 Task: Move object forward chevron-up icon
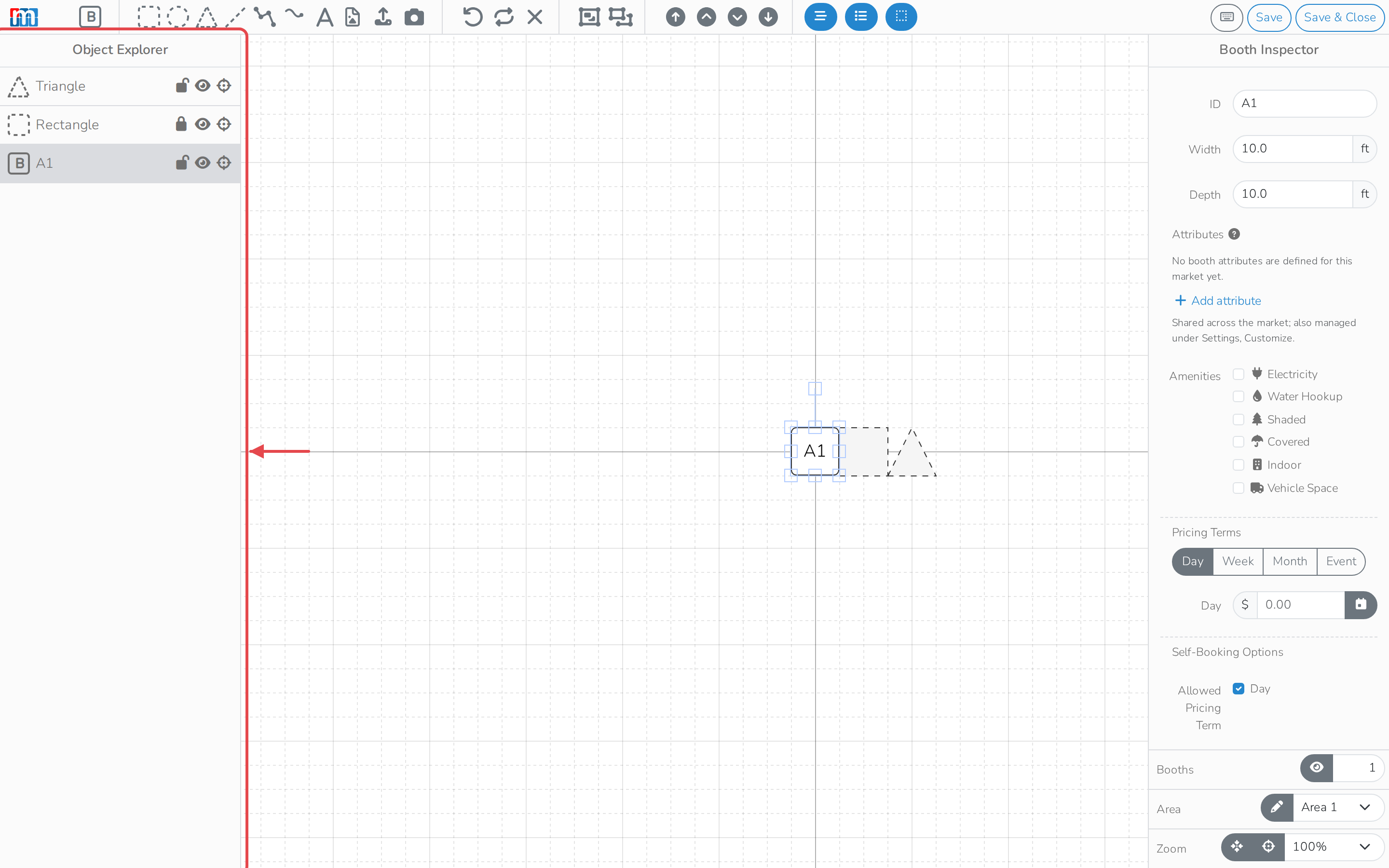pyautogui.click(x=707, y=17)
